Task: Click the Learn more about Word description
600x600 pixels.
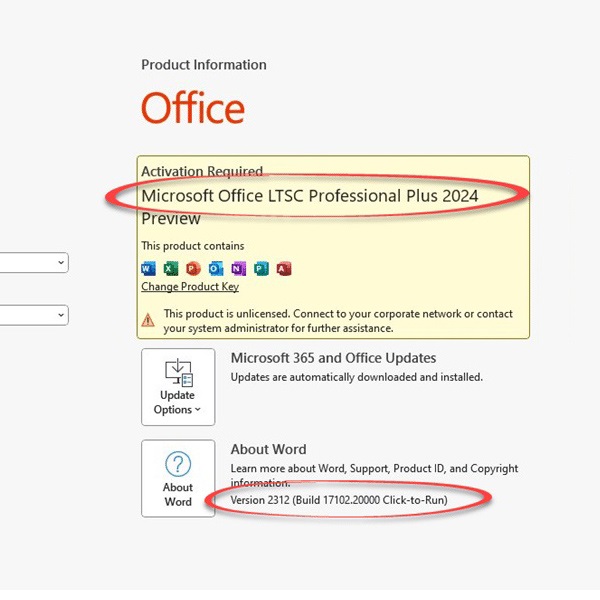Action: 374,475
